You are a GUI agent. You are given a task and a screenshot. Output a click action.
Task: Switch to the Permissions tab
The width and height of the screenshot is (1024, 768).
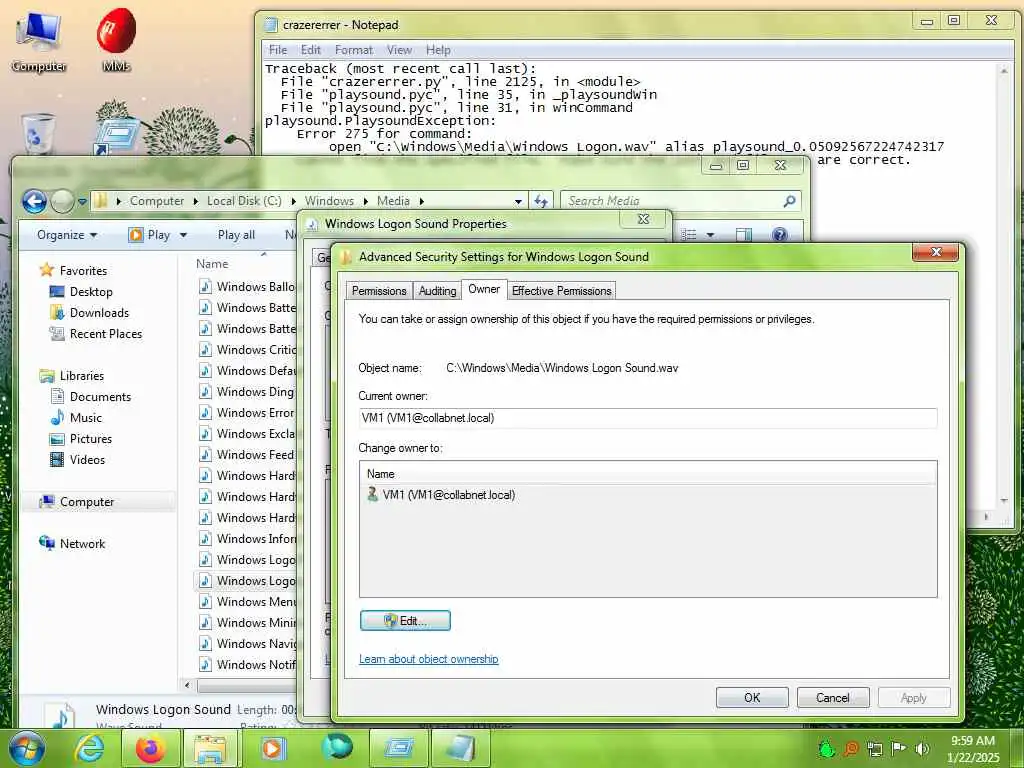pos(379,291)
